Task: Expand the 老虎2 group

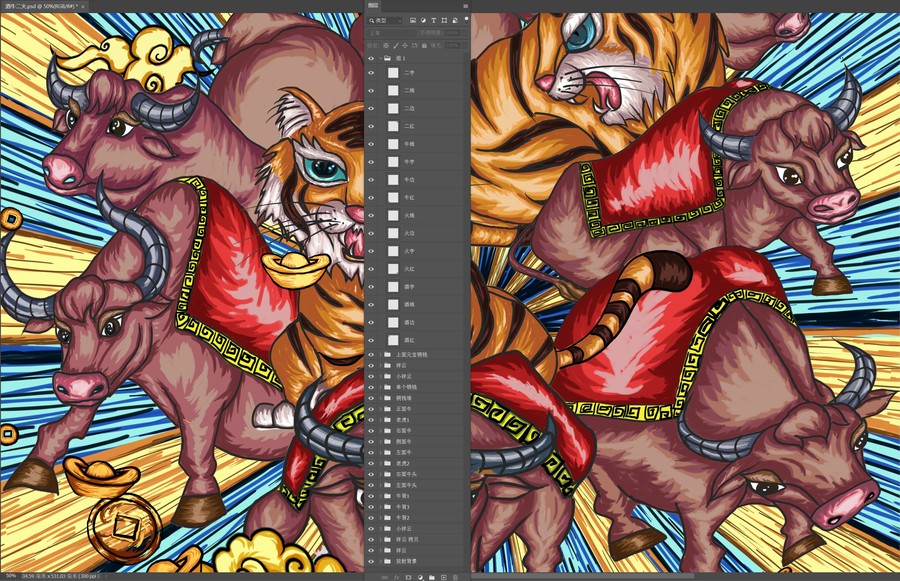Action: tap(381, 463)
